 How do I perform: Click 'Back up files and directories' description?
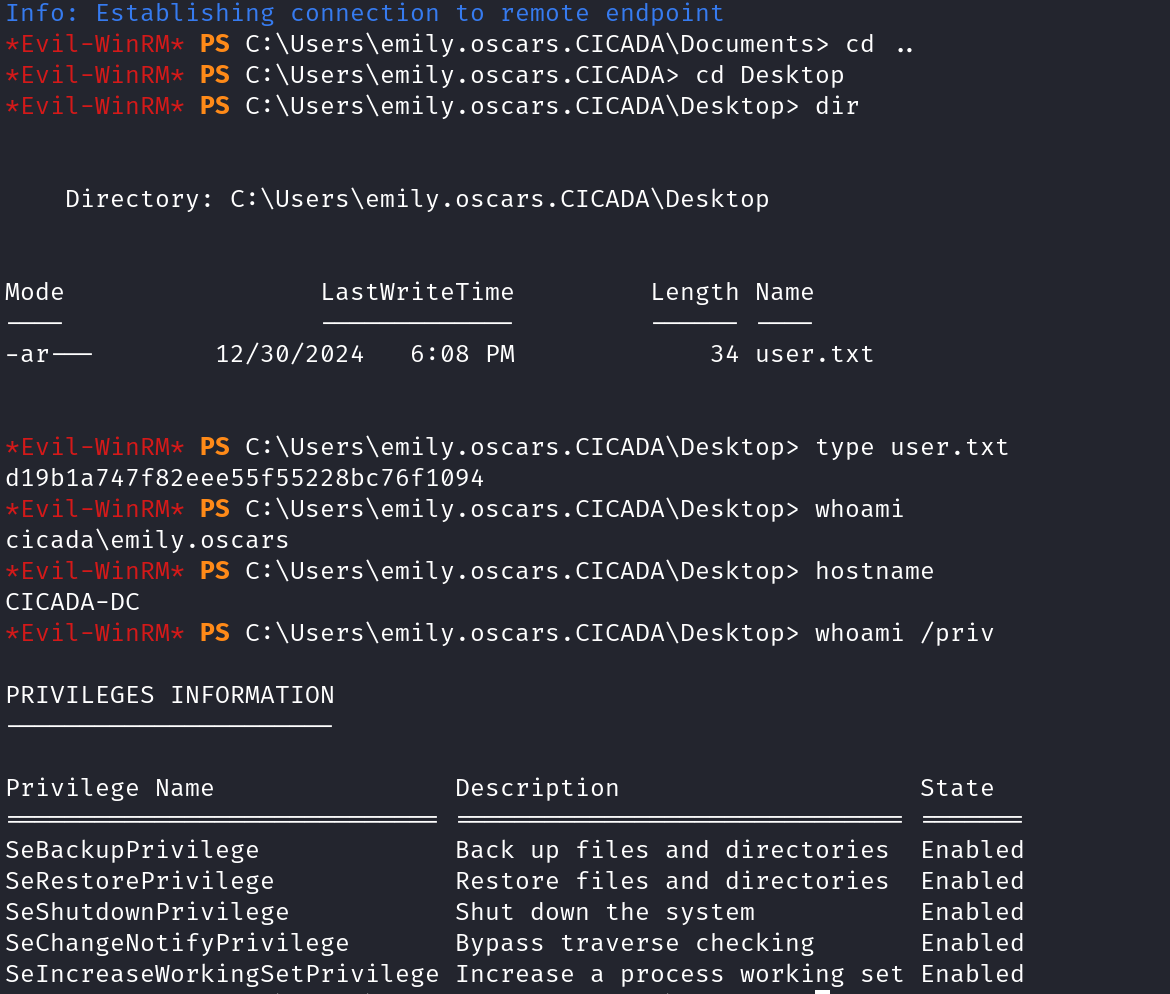(672, 850)
